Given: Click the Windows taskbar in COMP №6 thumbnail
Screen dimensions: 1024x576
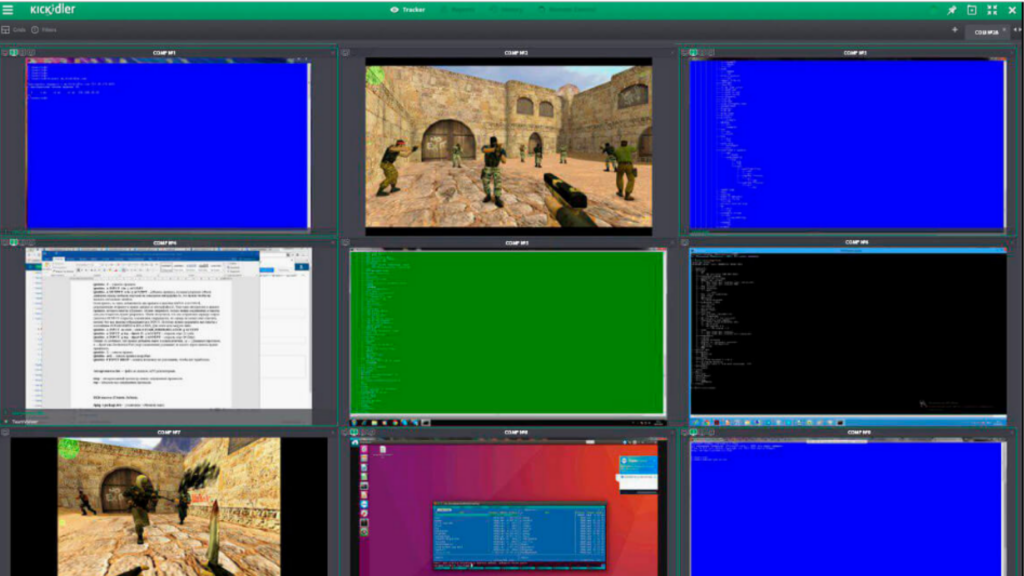Looking at the screenshot, I should 848,422.
